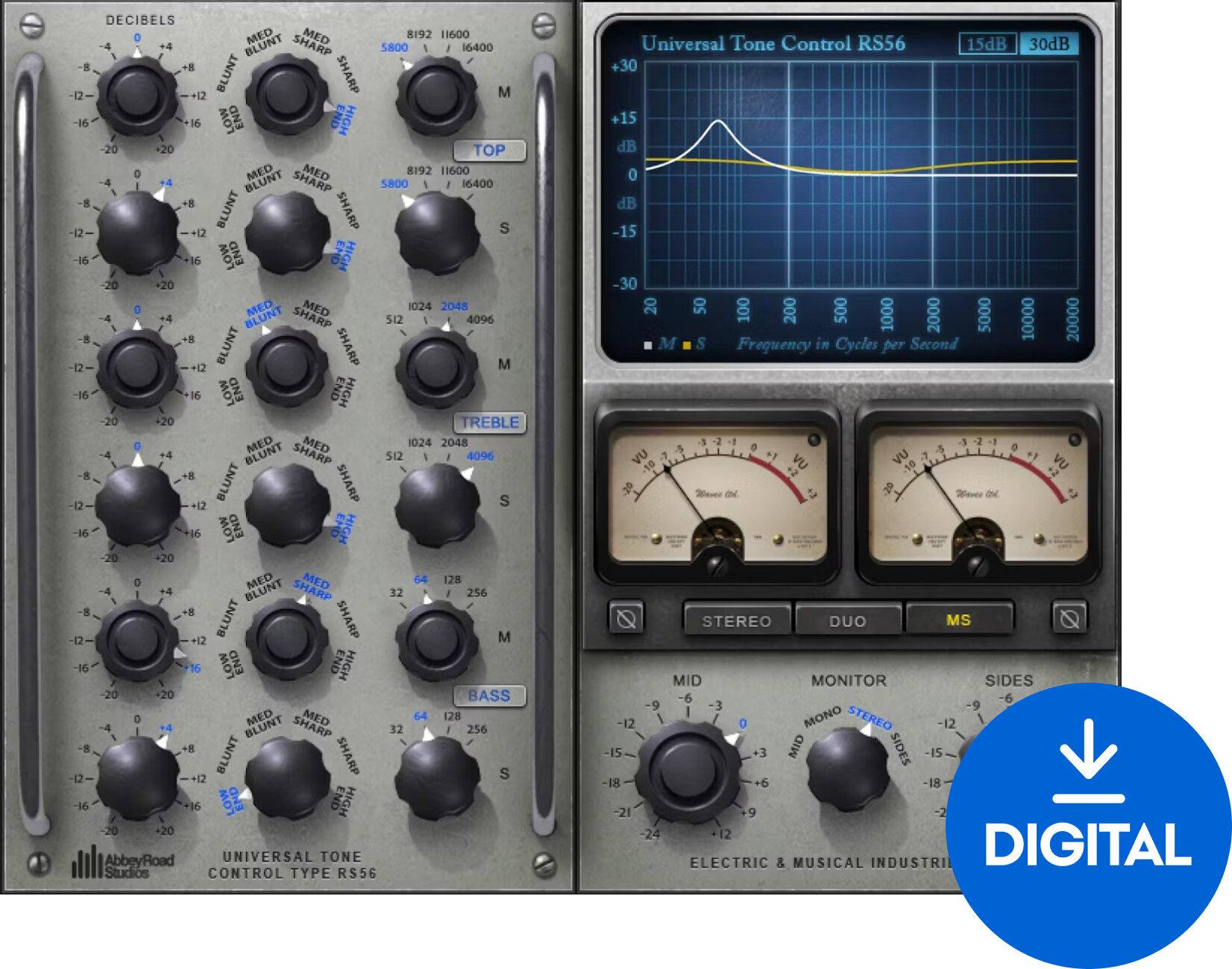The width and height of the screenshot is (1232, 969).
Task: Click the TREBLE band label
Action: 490,422
